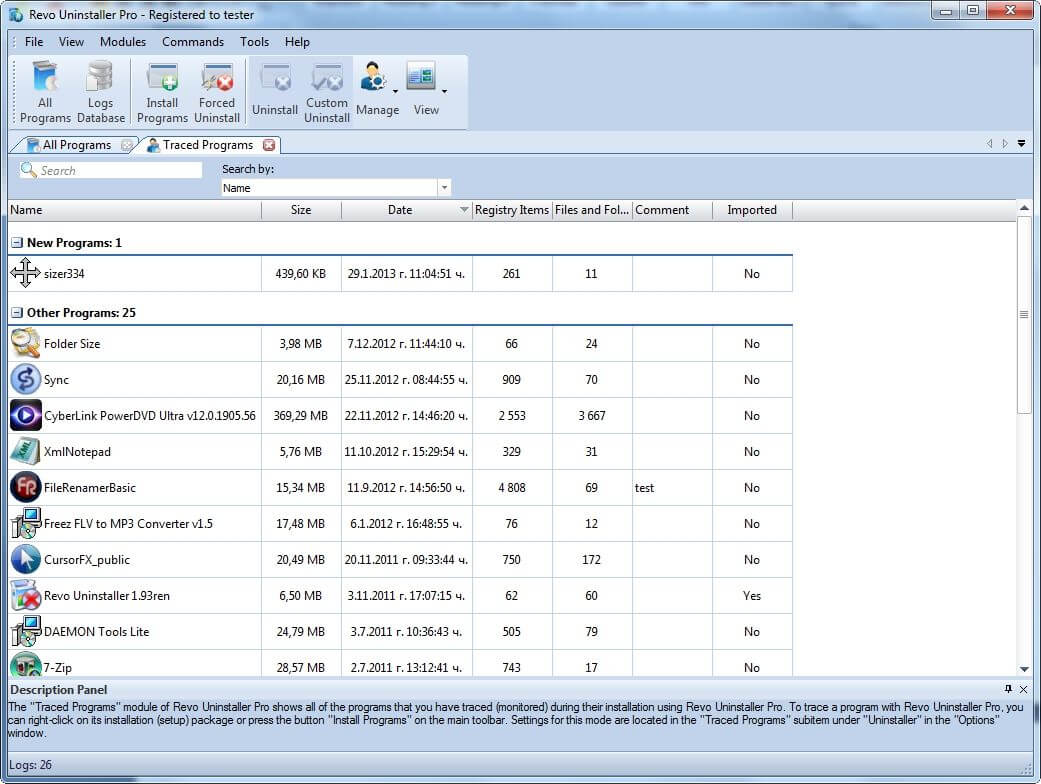Image resolution: width=1041 pixels, height=784 pixels.
Task: Open the Help menu
Action: tap(297, 42)
